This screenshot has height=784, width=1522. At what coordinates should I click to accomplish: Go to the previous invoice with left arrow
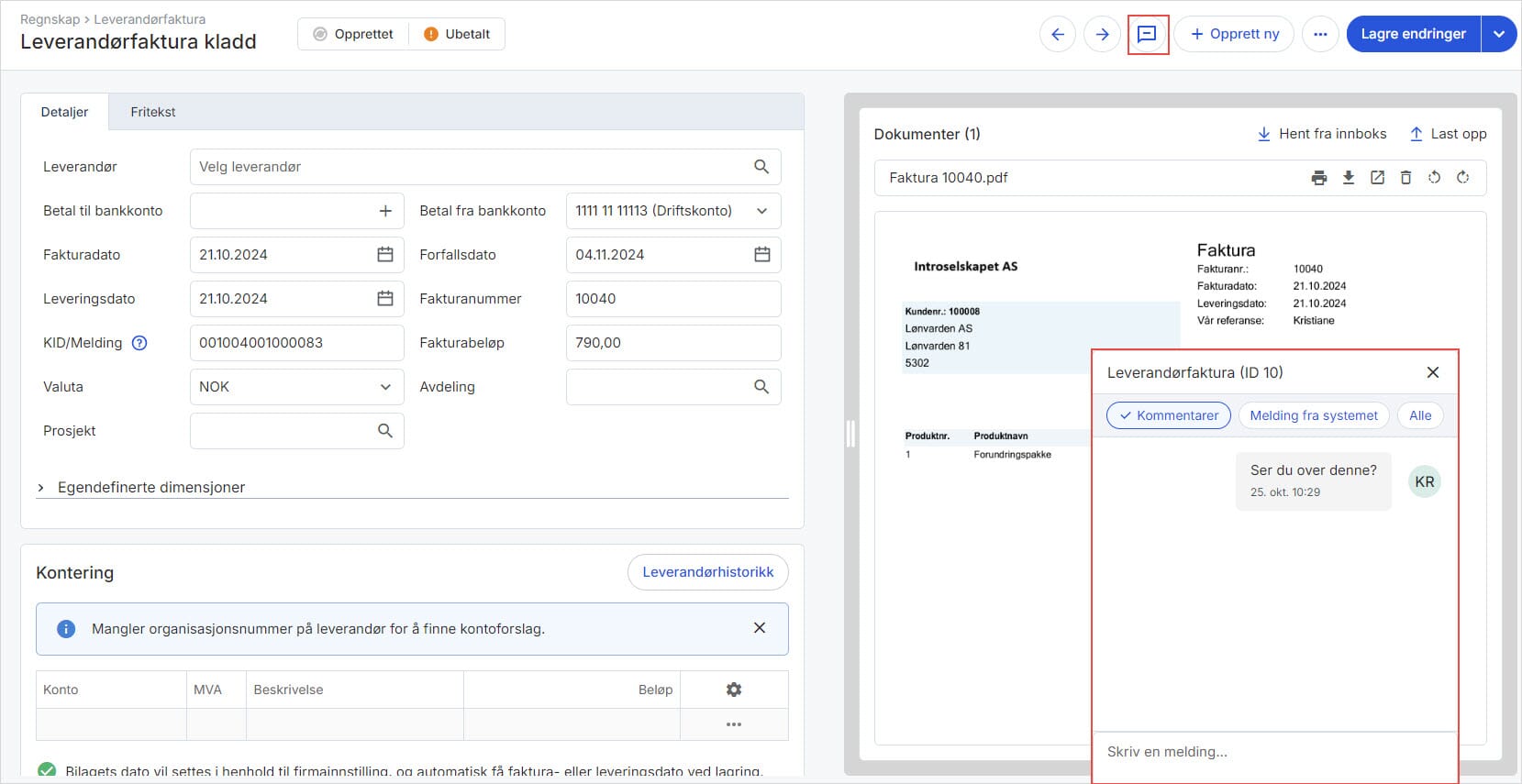(x=1058, y=35)
